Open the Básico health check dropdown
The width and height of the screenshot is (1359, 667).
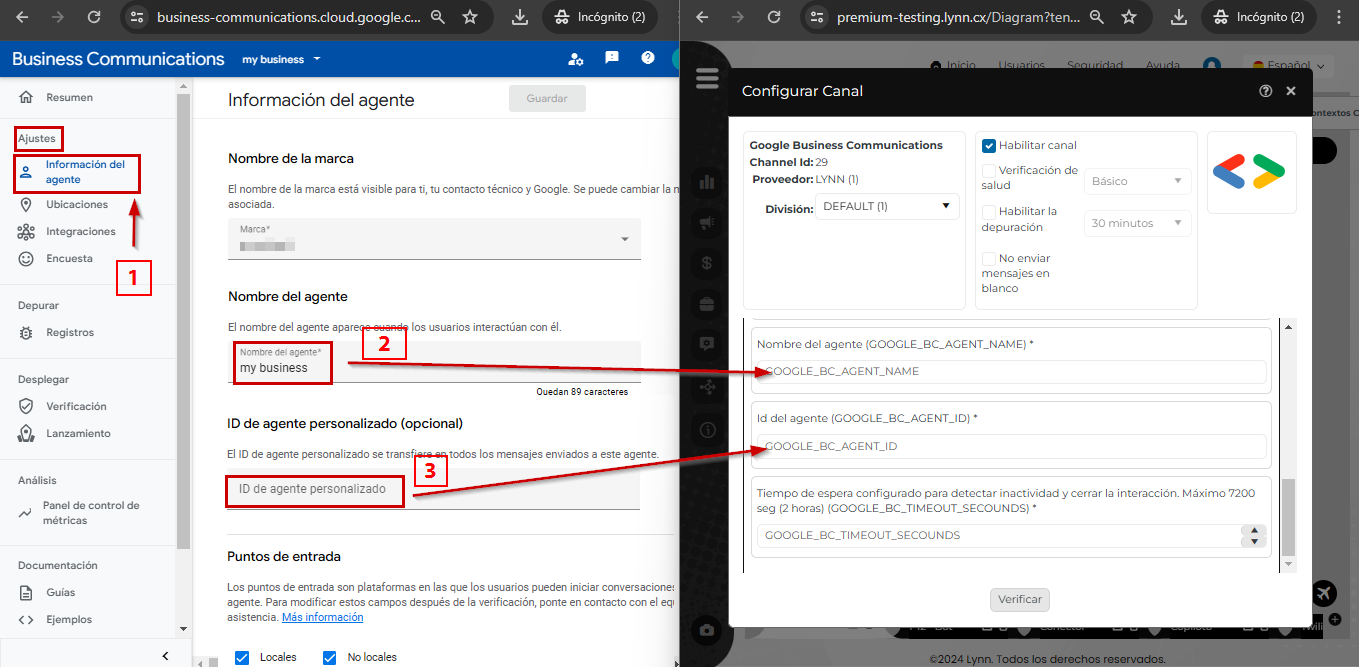pyautogui.click(x=1137, y=181)
